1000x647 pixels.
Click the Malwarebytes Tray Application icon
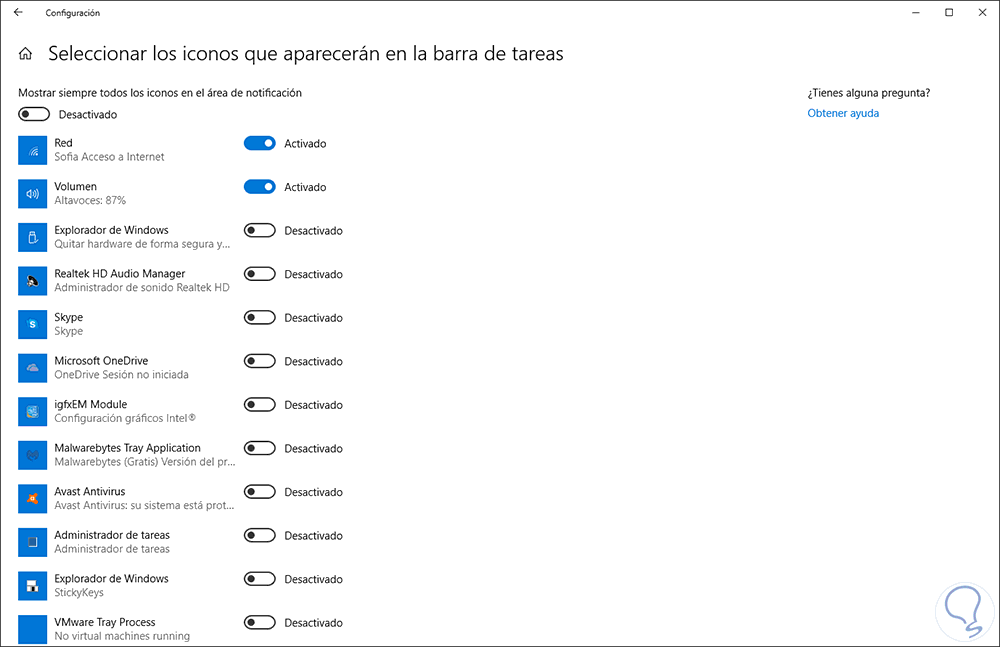pos(34,455)
